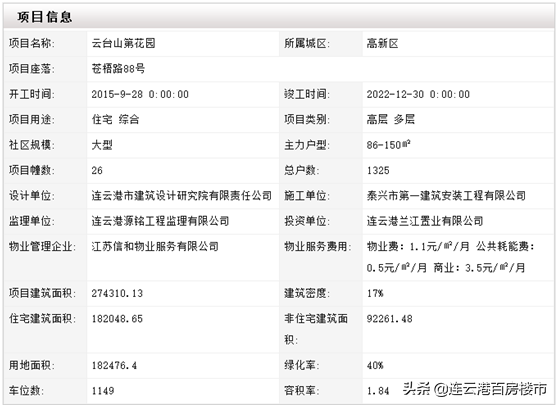This screenshot has height=407, width=558.
Task: Click the 竣工时间 label
Action: [x=307, y=94]
